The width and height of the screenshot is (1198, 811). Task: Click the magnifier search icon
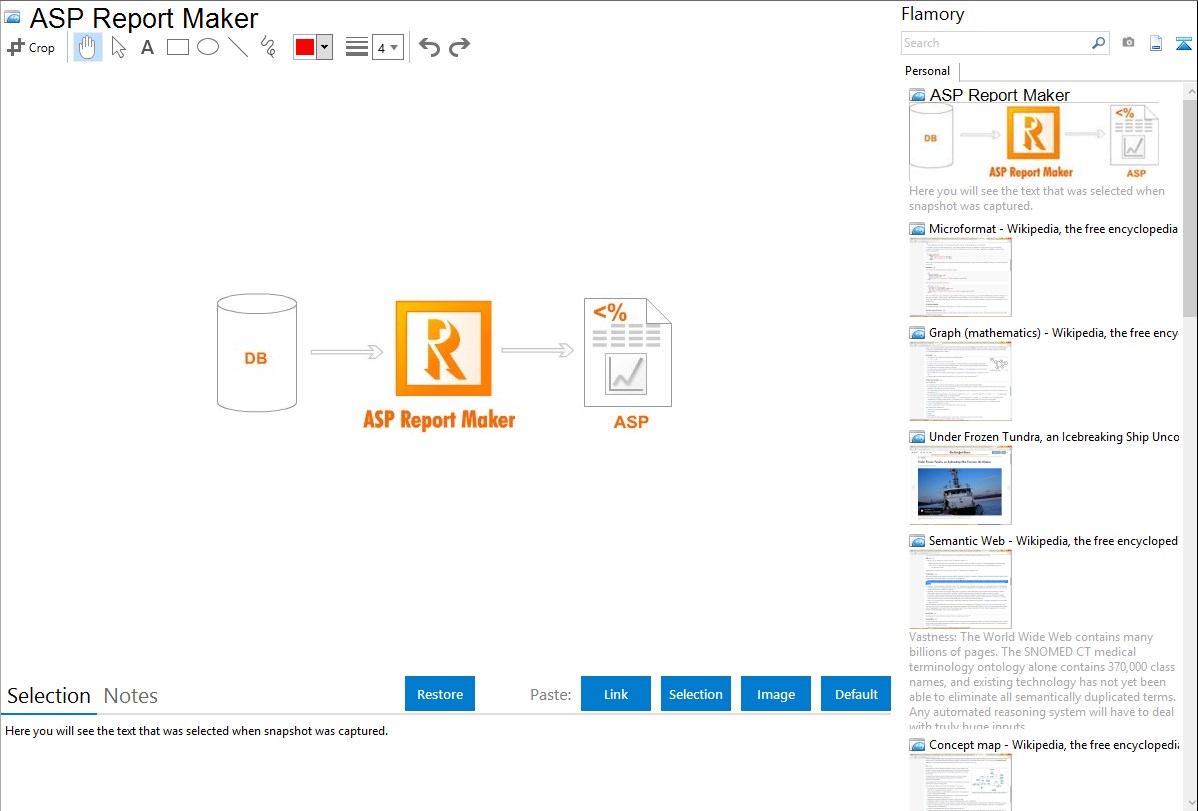coord(1098,43)
